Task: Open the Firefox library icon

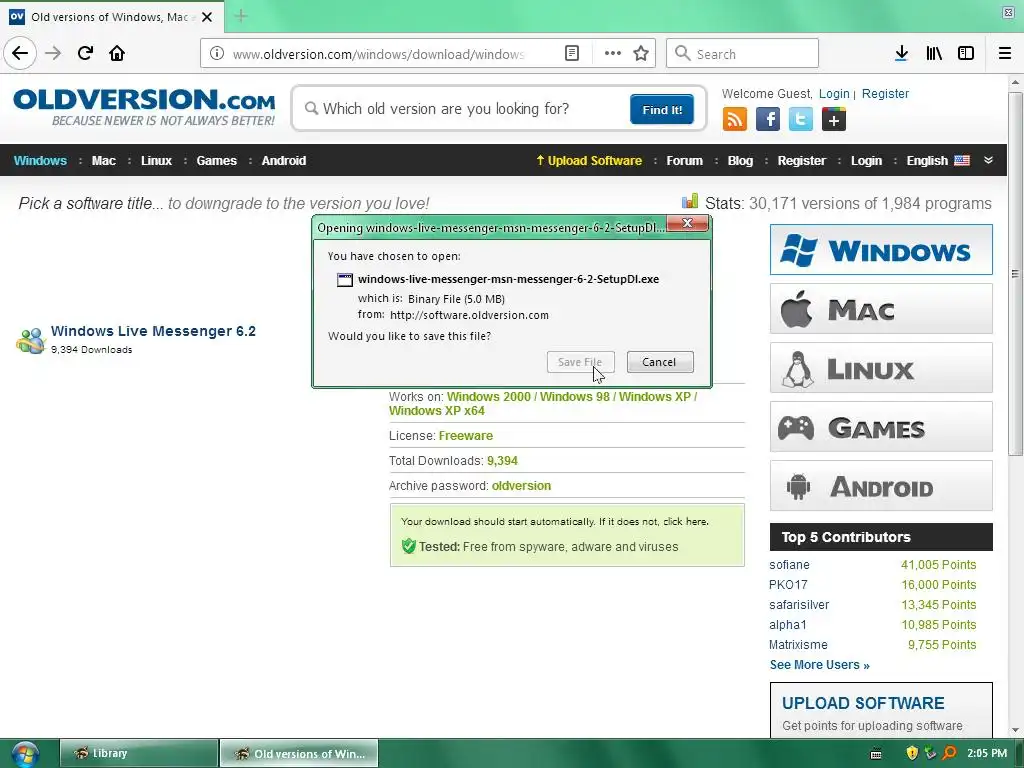Action: (934, 54)
